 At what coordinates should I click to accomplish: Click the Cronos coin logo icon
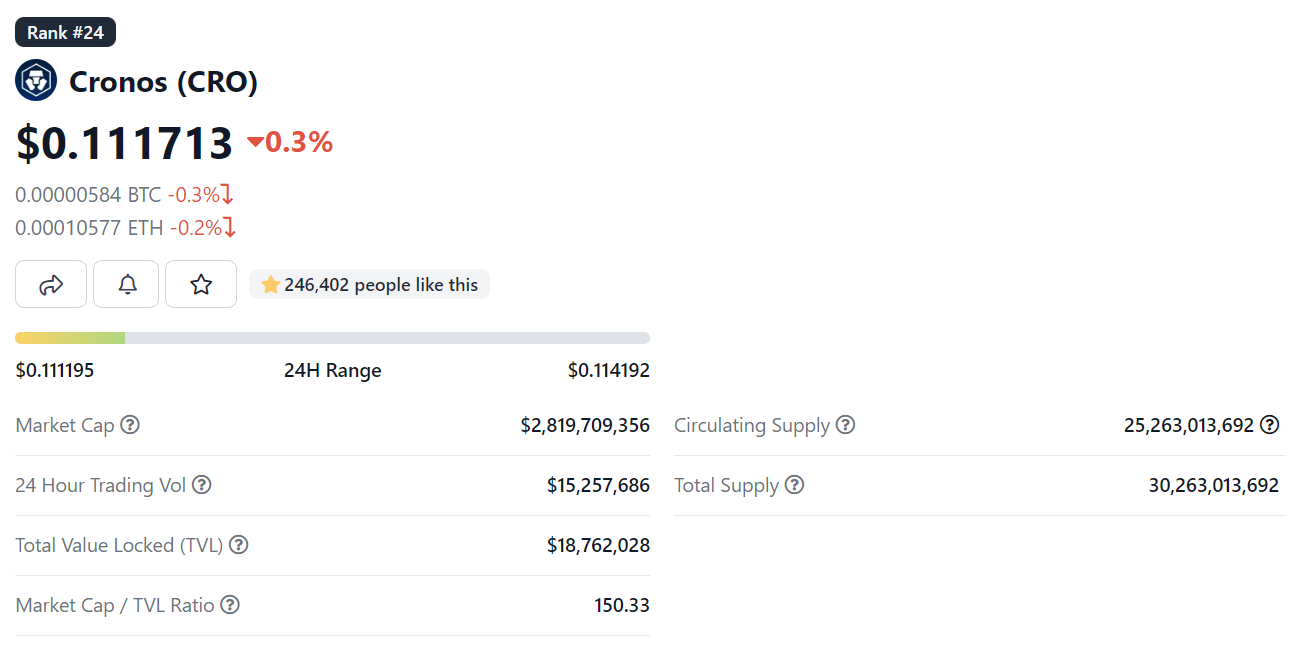(36, 81)
